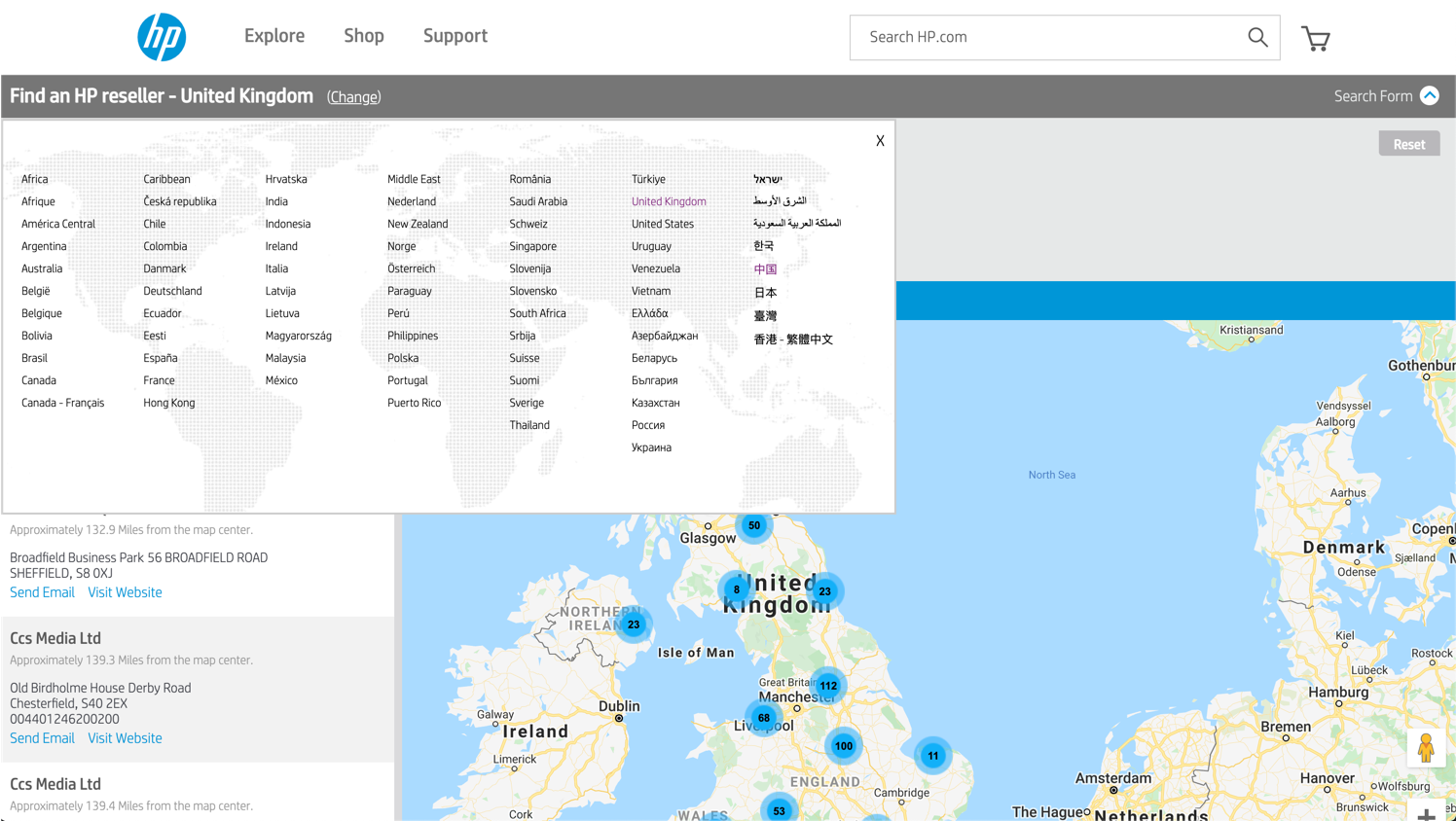Choose Canada - Français

coord(62,403)
